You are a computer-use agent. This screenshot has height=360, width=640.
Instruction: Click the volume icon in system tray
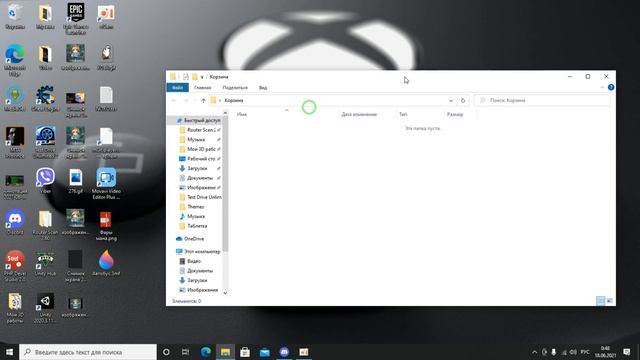point(573,352)
